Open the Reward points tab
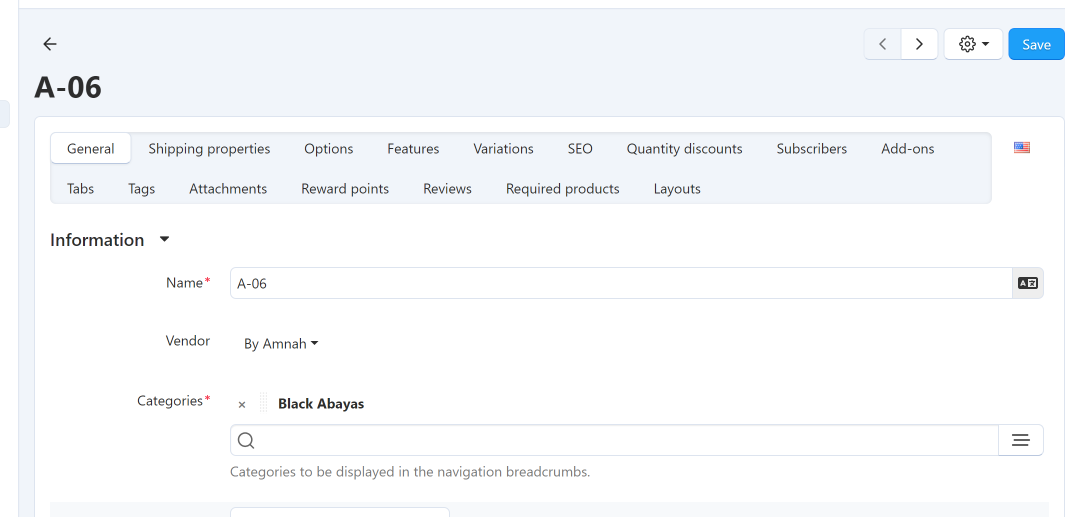 [345, 189]
